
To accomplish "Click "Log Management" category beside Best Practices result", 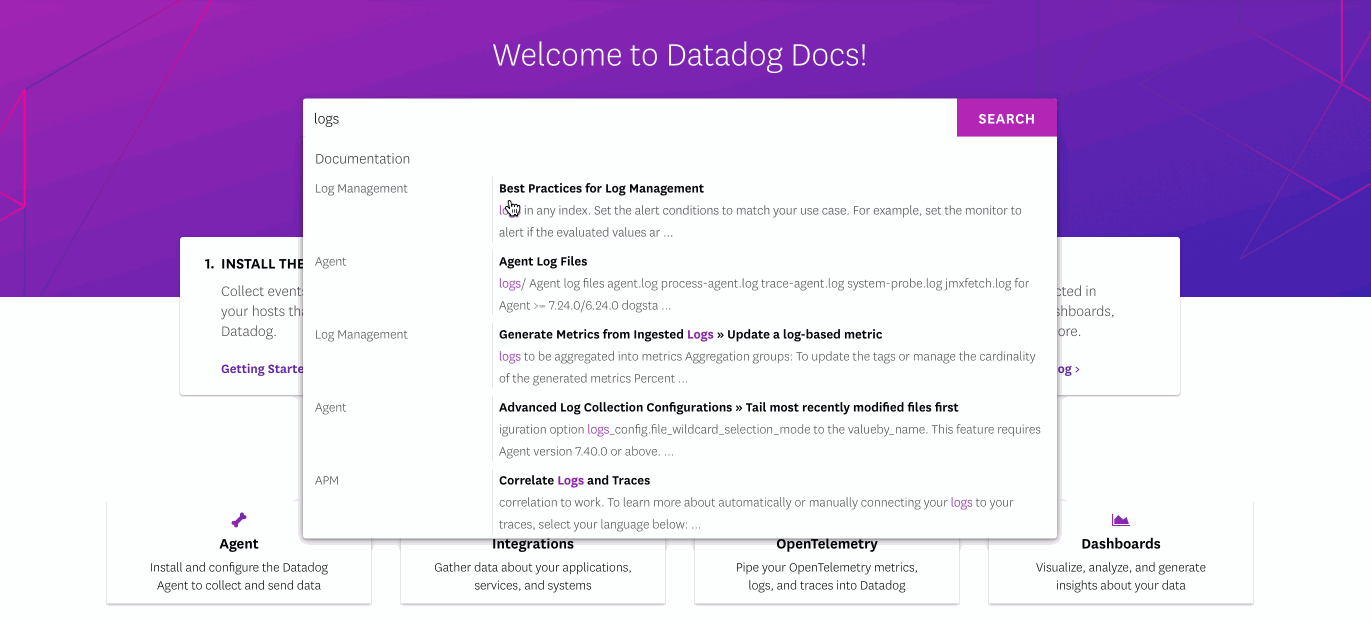I will tap(361, 188).
